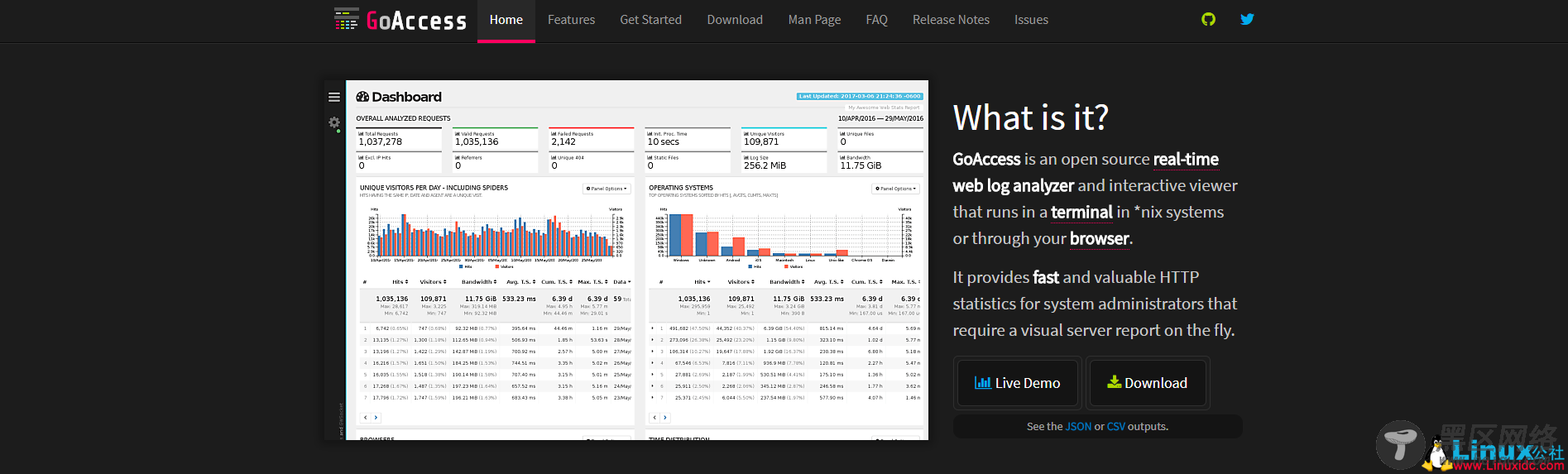Follow the 'terminal' link
The image size is (1568, 474).
(1081, 212)
